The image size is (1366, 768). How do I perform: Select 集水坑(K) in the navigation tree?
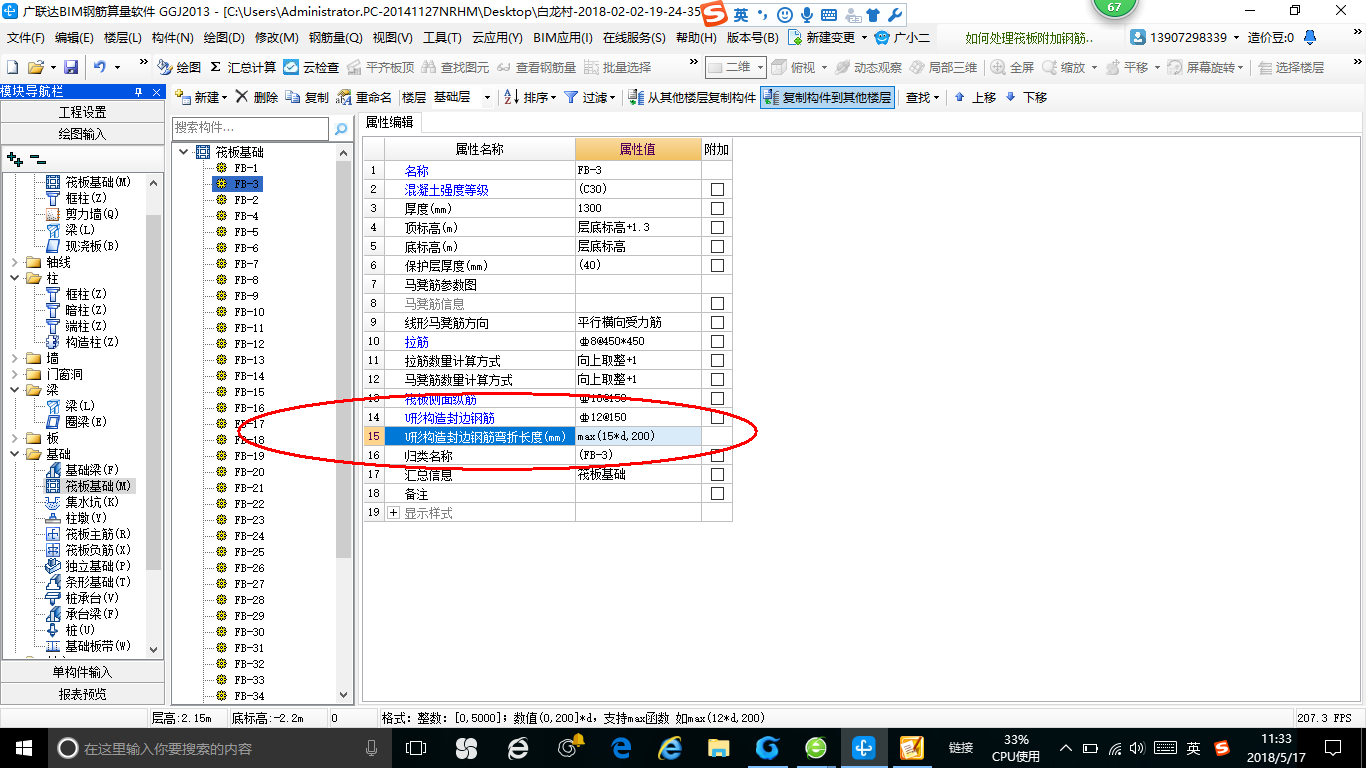[x=82, y=502]
